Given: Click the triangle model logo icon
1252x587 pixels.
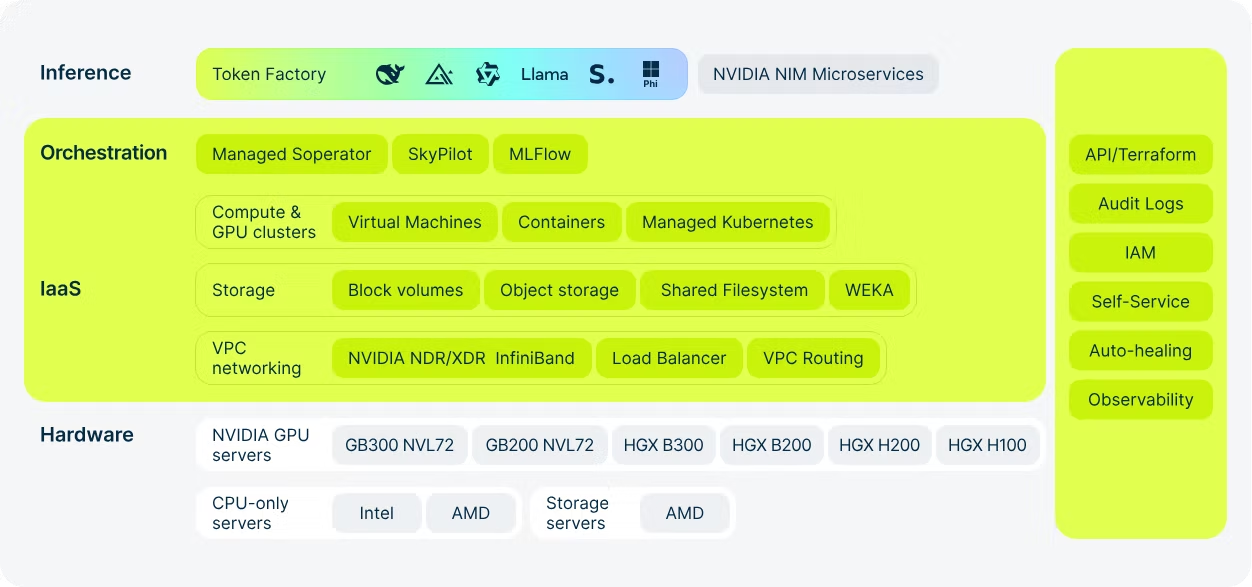Looking at the screenshot, I should click(439, 74).
